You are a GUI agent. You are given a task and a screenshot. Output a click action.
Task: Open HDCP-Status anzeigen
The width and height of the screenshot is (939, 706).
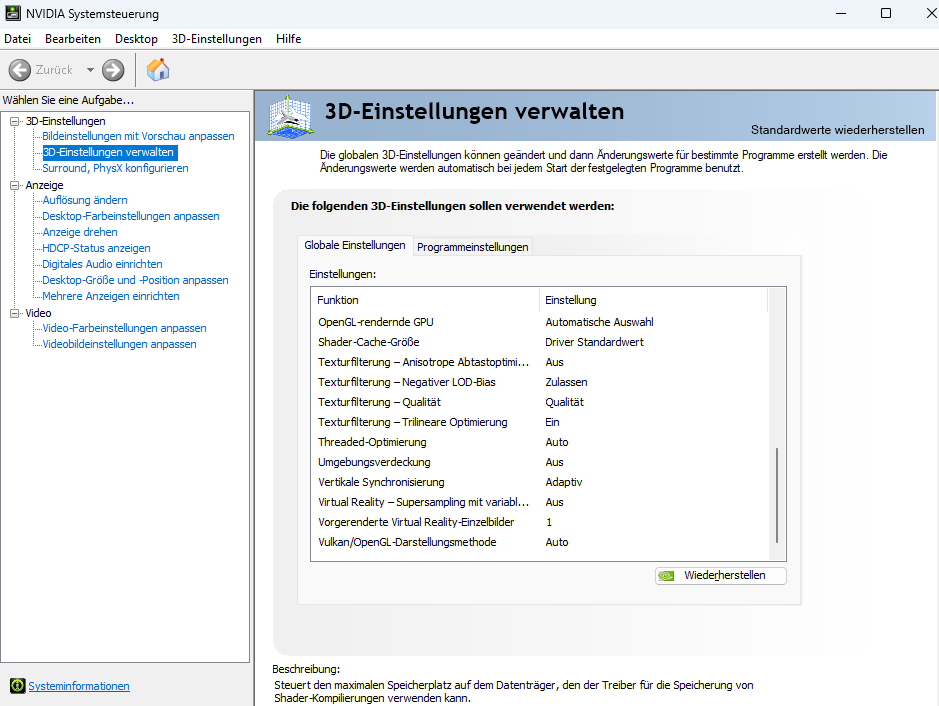[x=96, y=248]
